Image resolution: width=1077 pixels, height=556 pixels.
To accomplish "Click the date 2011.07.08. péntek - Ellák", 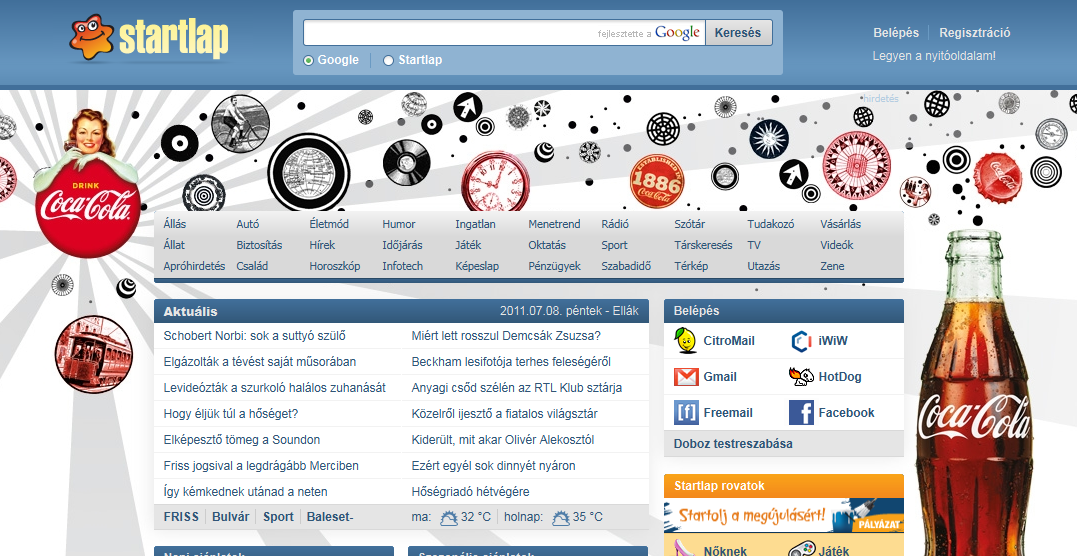I will point(569,311).
